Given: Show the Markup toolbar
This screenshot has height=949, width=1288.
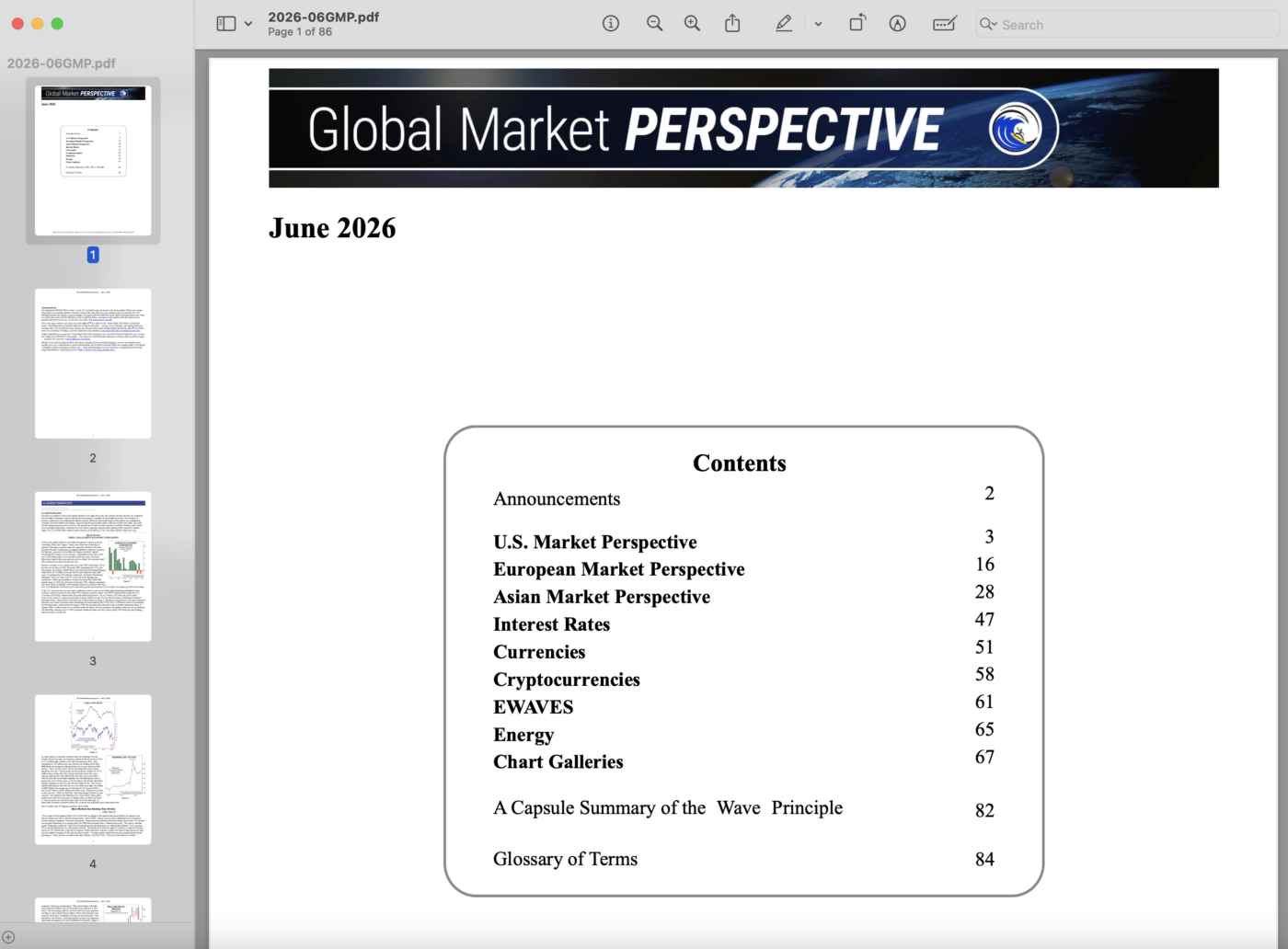Looking at the screenshot, I should [898, 24].
